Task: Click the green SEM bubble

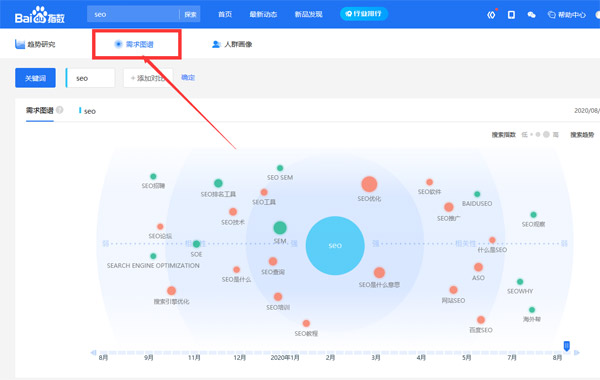Action: pos(280,228)
